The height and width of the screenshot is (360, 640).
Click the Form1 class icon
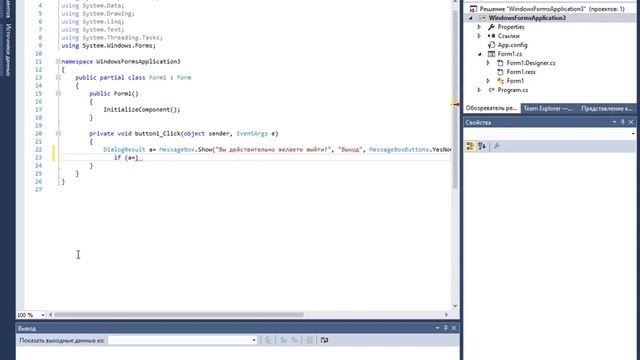pyautogui.click(x=500, y=81)
